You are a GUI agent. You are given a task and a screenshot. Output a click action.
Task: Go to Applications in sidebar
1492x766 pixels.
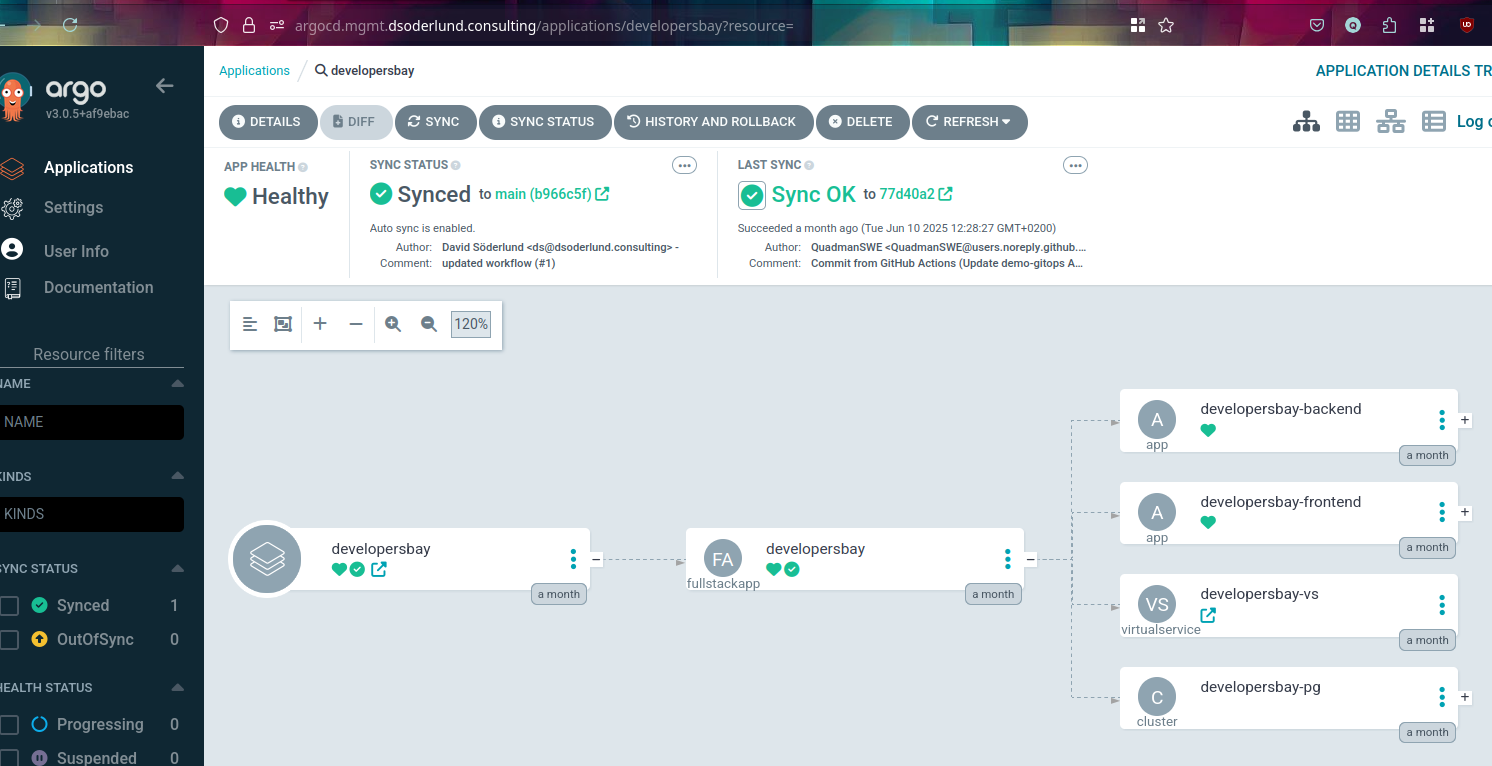[x=88, y=168]
